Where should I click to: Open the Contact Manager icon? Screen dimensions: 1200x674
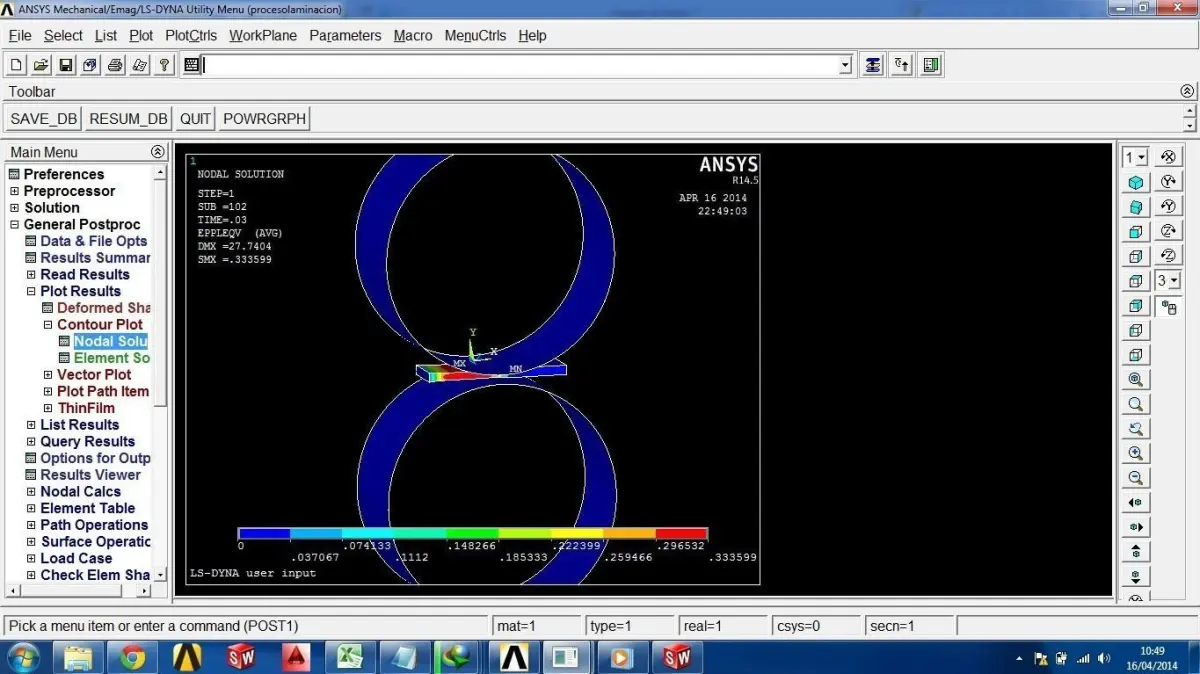coord(931,65)
